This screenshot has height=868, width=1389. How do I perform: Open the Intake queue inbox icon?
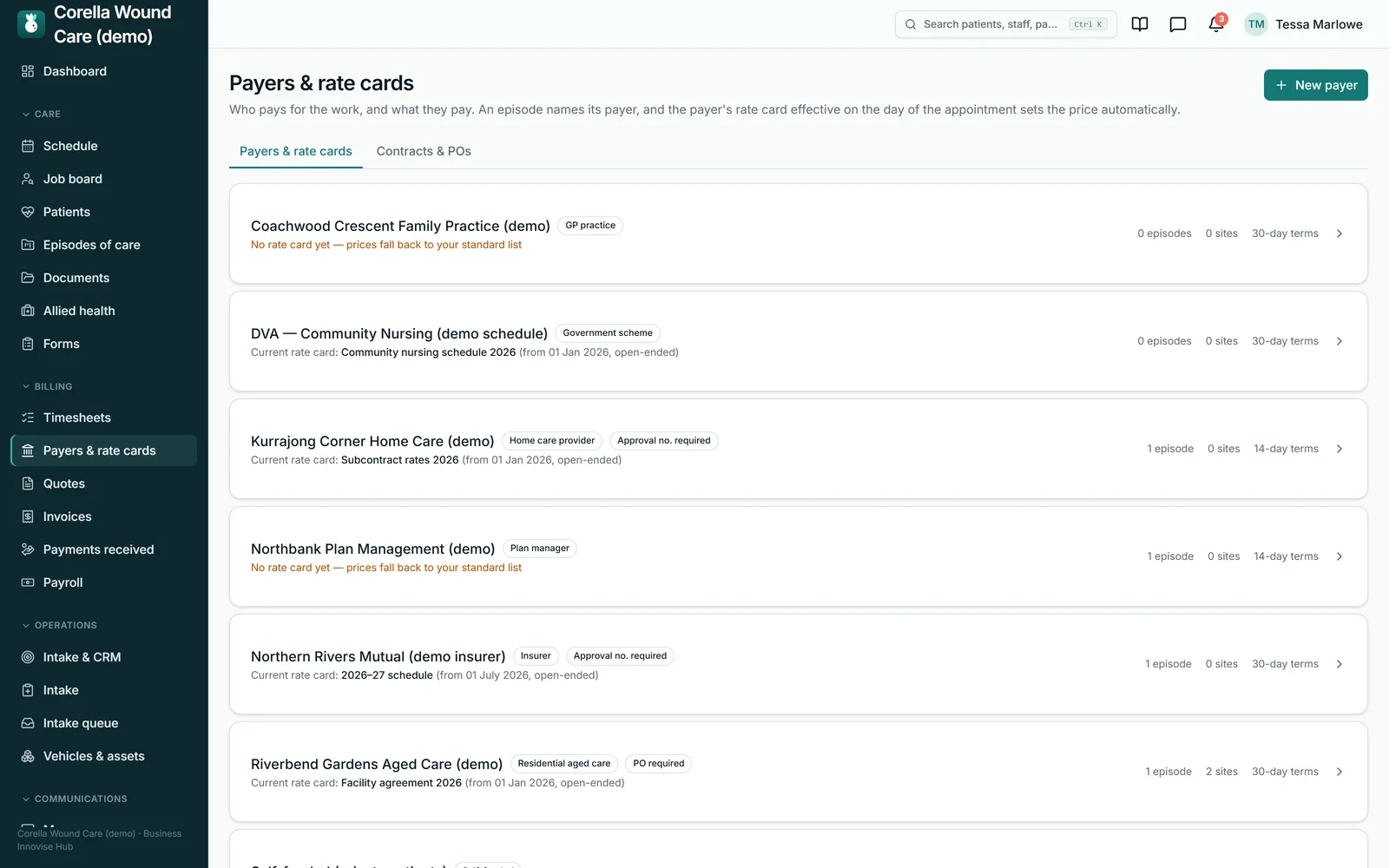(28, 723)
